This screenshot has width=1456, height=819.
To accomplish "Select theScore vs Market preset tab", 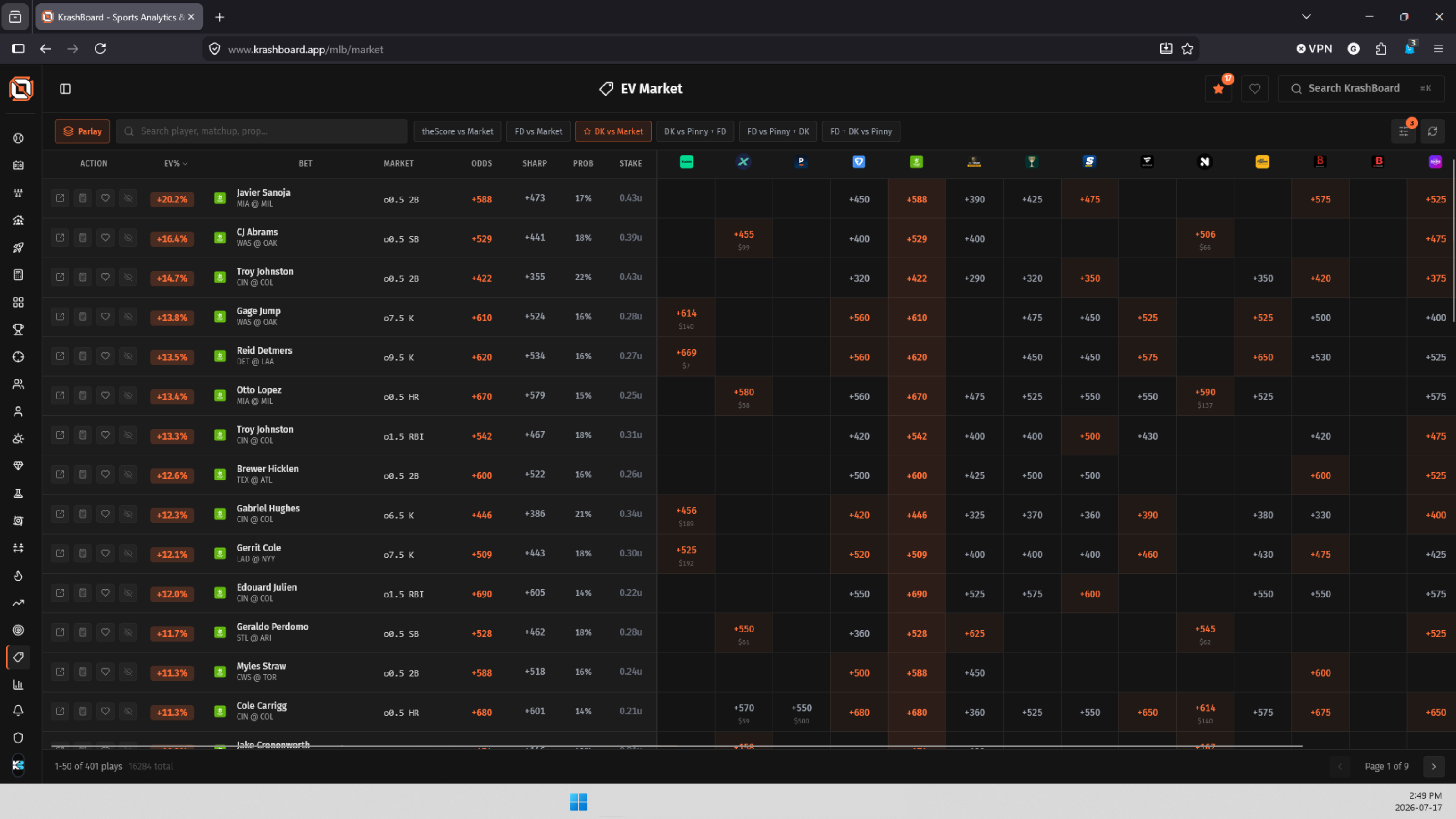I will [x=457, y=131].
